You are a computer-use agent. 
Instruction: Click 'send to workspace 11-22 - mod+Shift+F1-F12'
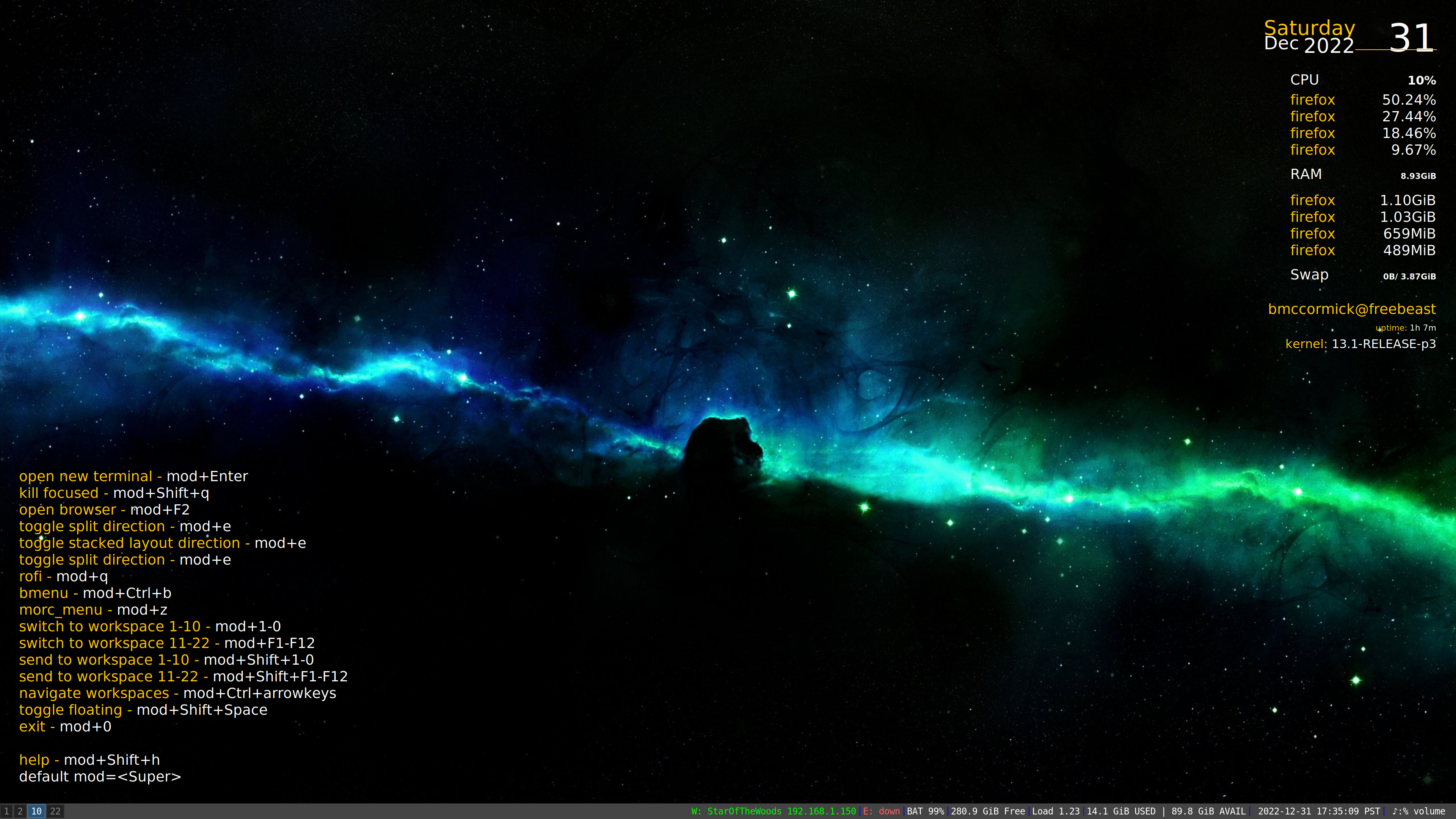[x=183, y=676]
